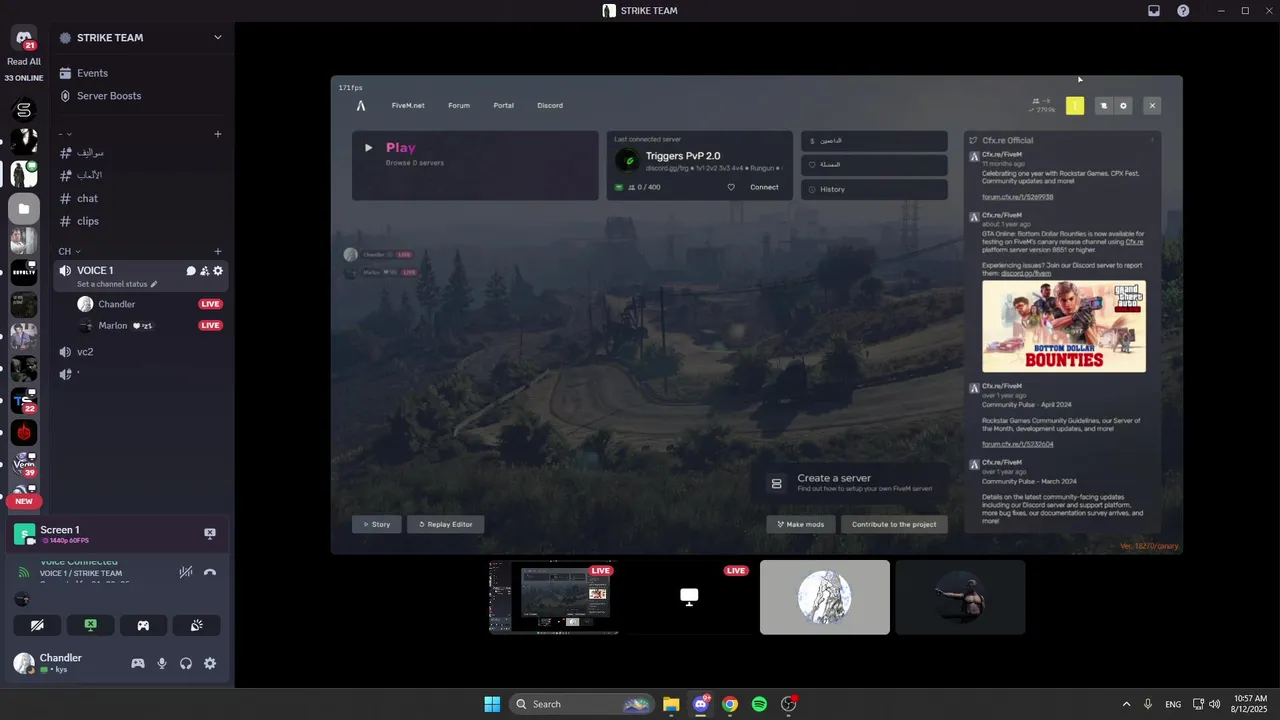The image size is (1280, 720).
Task: Toggle noise suppression icon
Action: 186,572
